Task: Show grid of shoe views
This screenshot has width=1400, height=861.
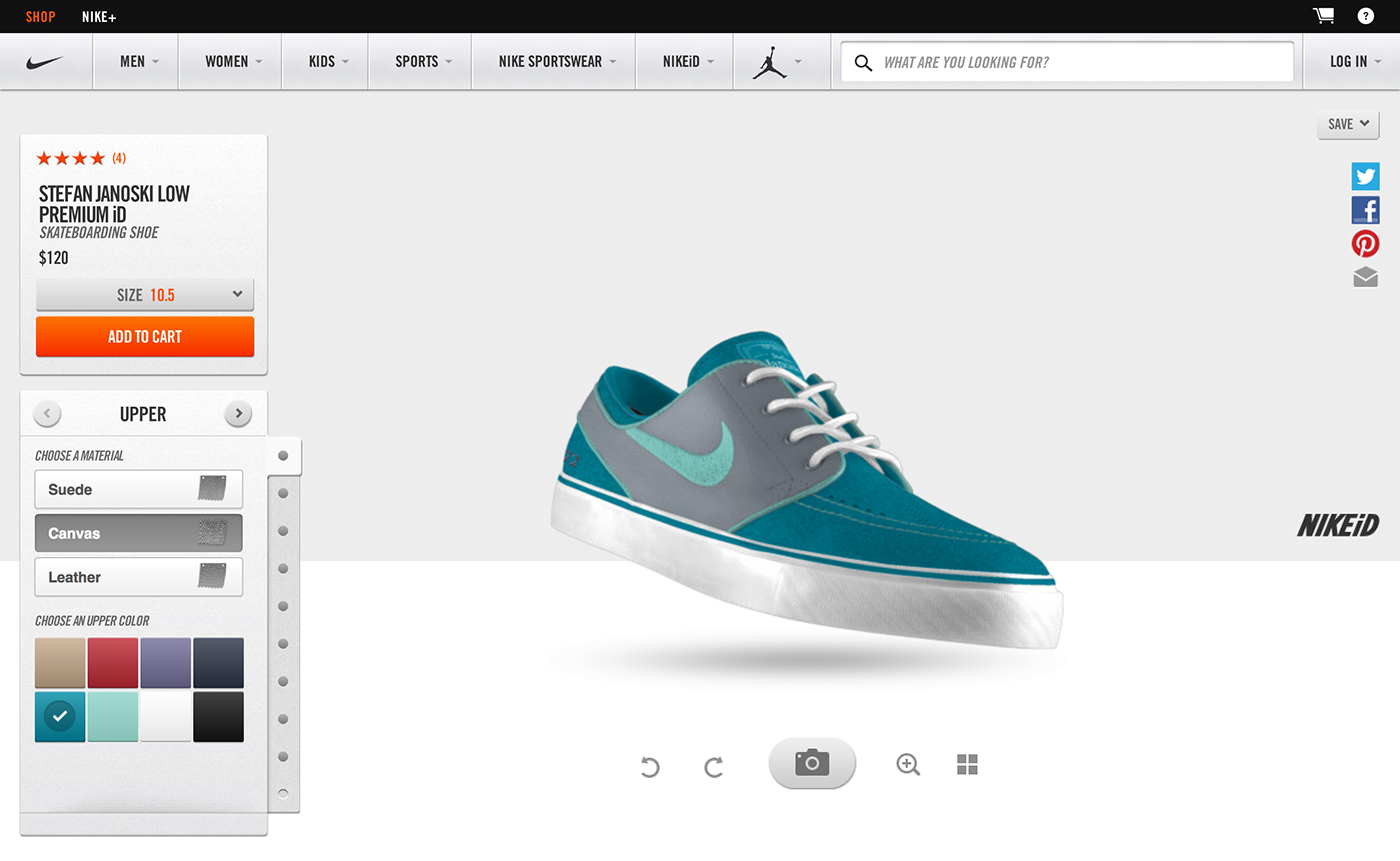Action: tap(967, 765)
